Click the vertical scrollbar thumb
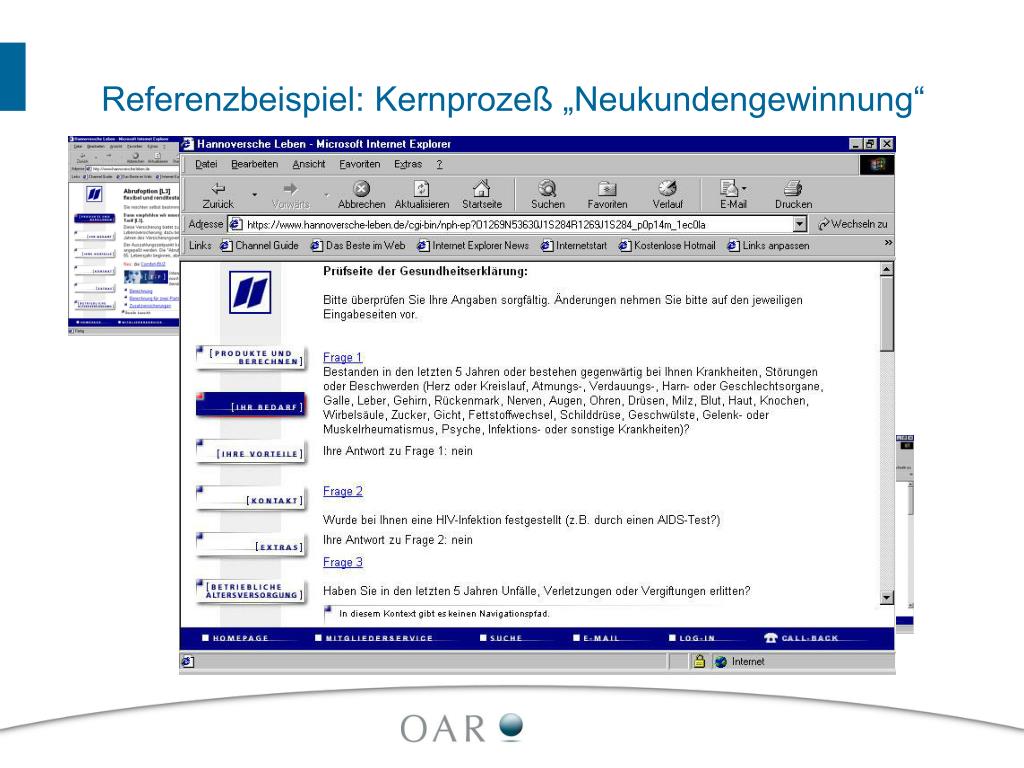The height and width of the screenshot is (768, 1024). pos(886,314)
